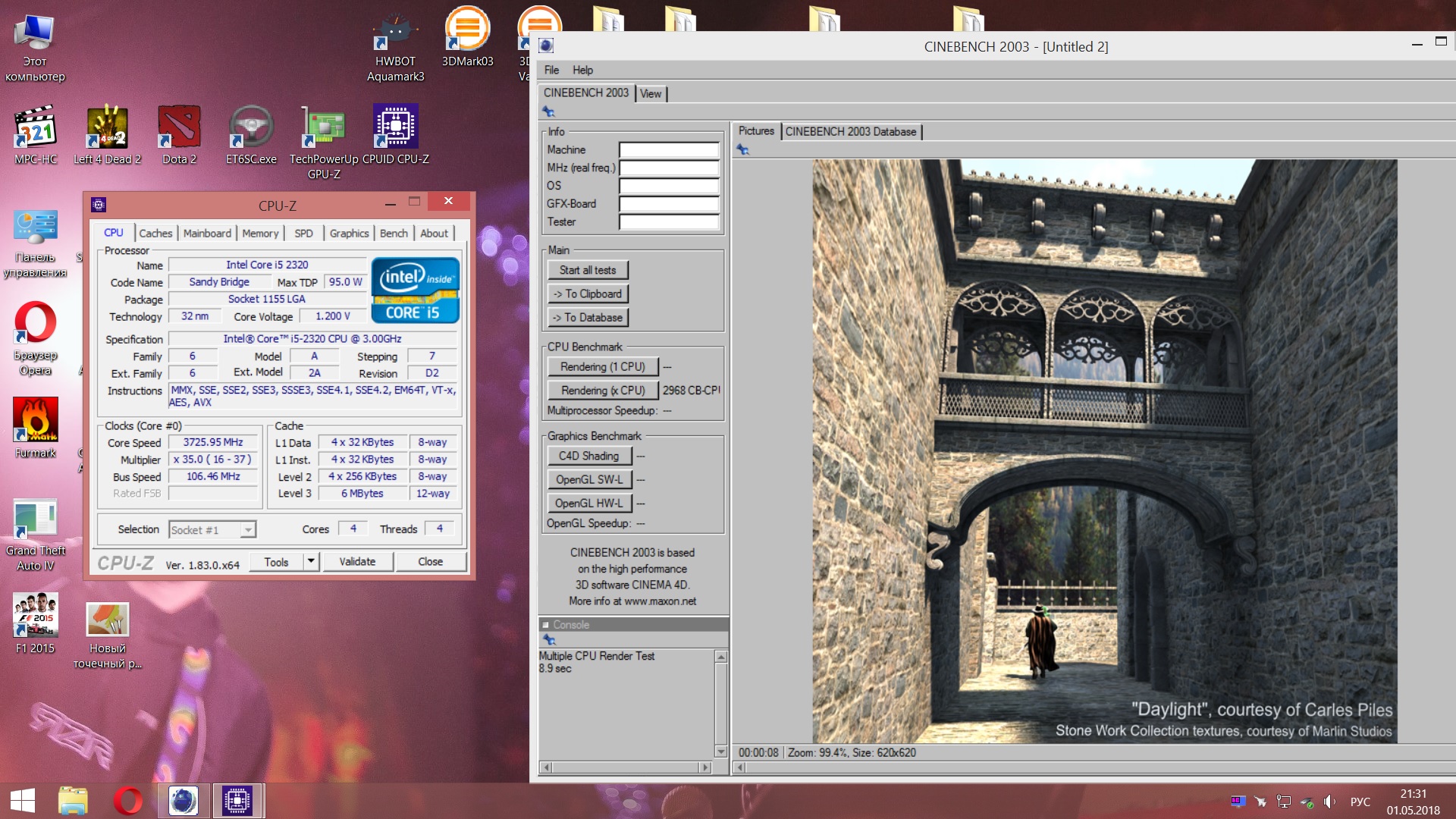1456x819 pixels.
Task: Open the CPUID CPU-Z desktop shortcut
Action: [x=395, y=135]
